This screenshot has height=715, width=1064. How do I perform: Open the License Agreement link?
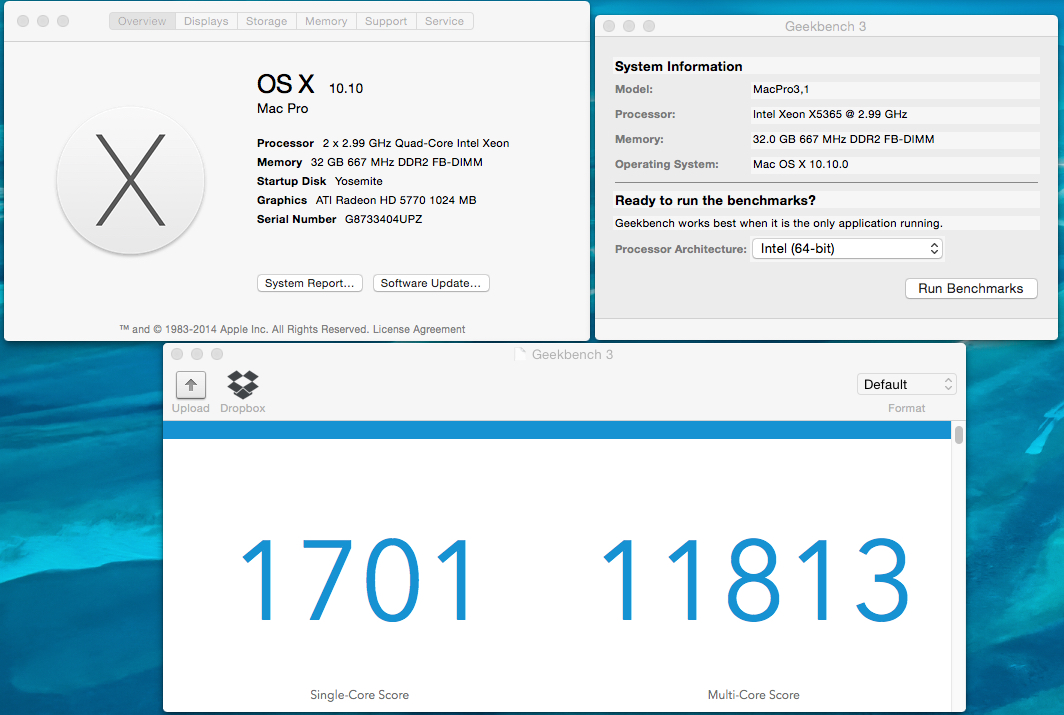(419, 329)
